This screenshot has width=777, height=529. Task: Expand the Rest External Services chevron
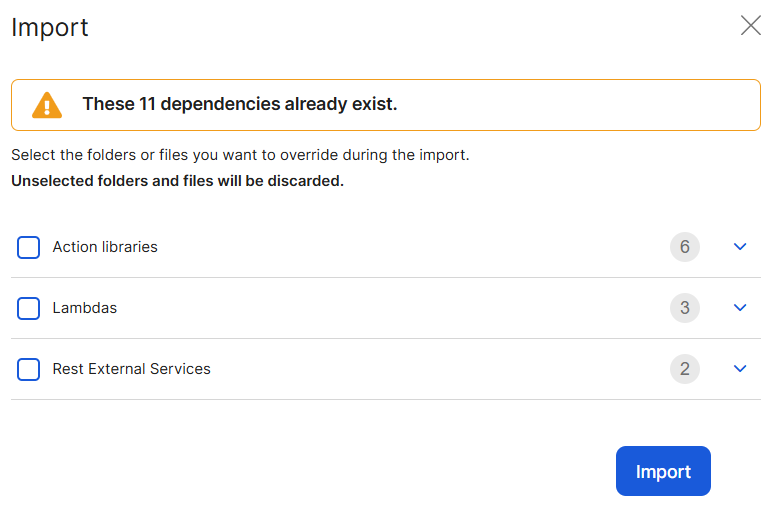pos(740,369)
